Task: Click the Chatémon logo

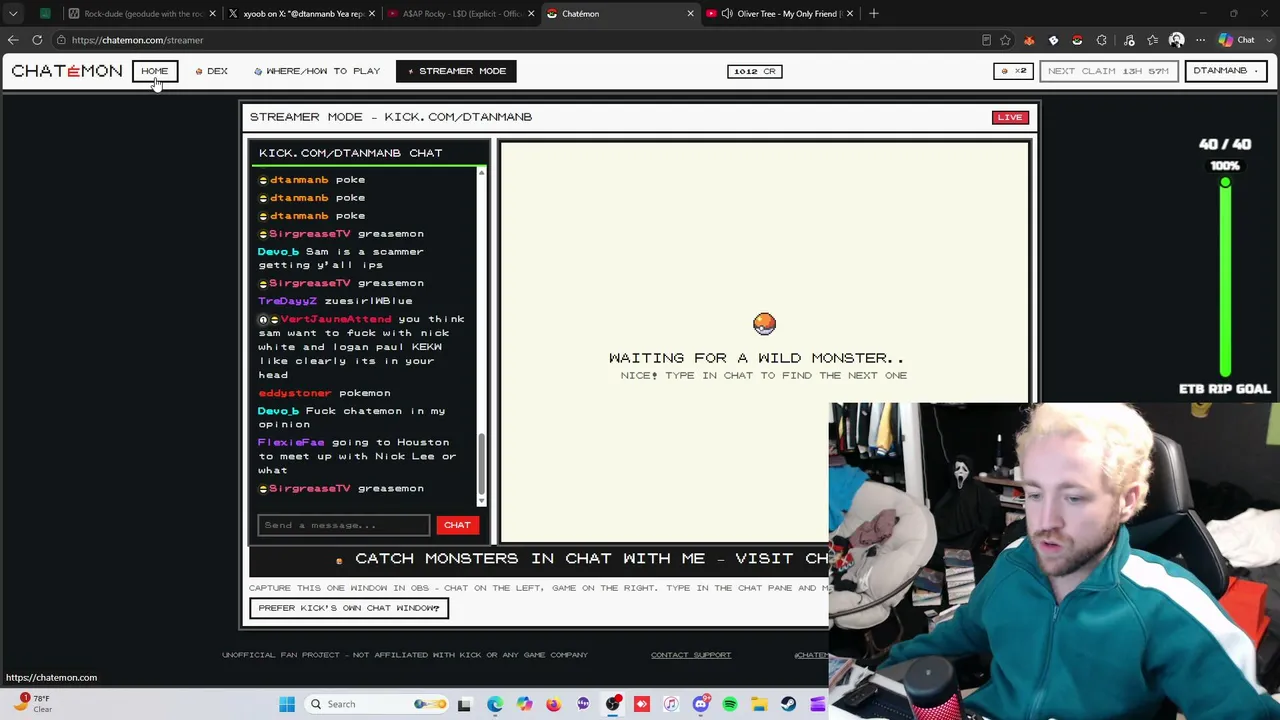Action: pyautogui.click(x=67, y=71)
